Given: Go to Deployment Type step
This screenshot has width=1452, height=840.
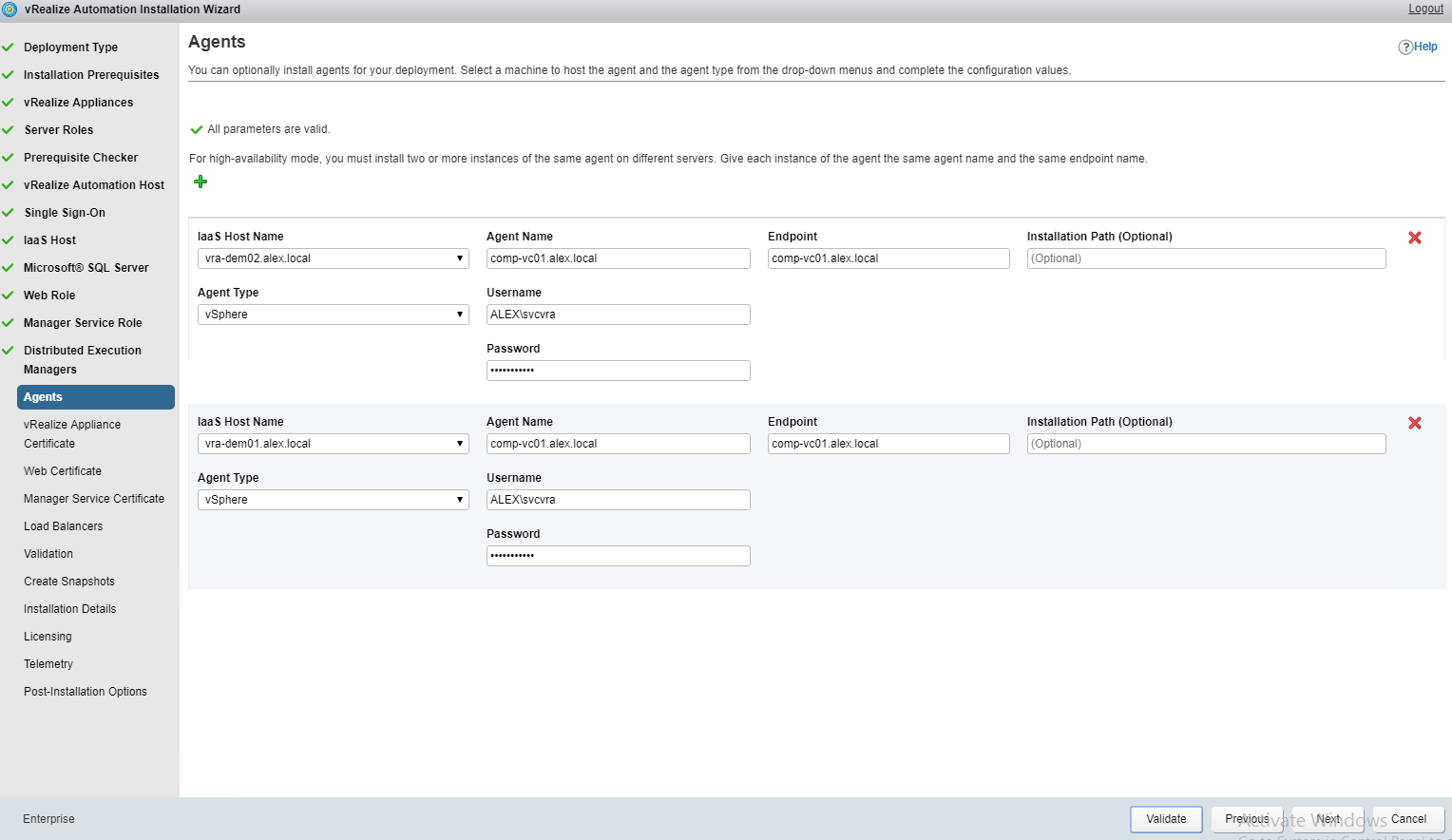Looking at the screenshot, I should (x=70, y=48).
